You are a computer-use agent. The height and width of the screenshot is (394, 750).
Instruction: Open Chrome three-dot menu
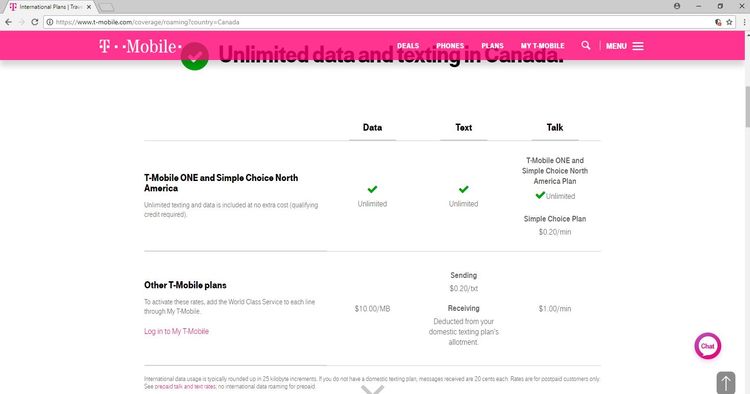pos(744,22)
